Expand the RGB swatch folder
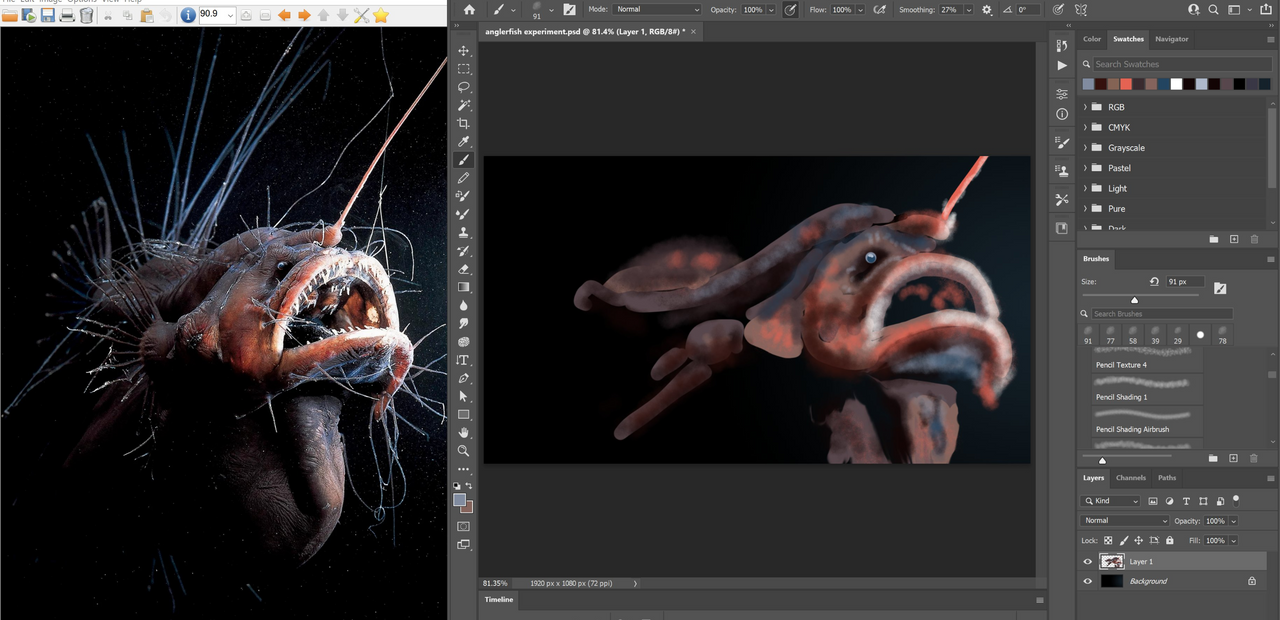 [1085, 107]
